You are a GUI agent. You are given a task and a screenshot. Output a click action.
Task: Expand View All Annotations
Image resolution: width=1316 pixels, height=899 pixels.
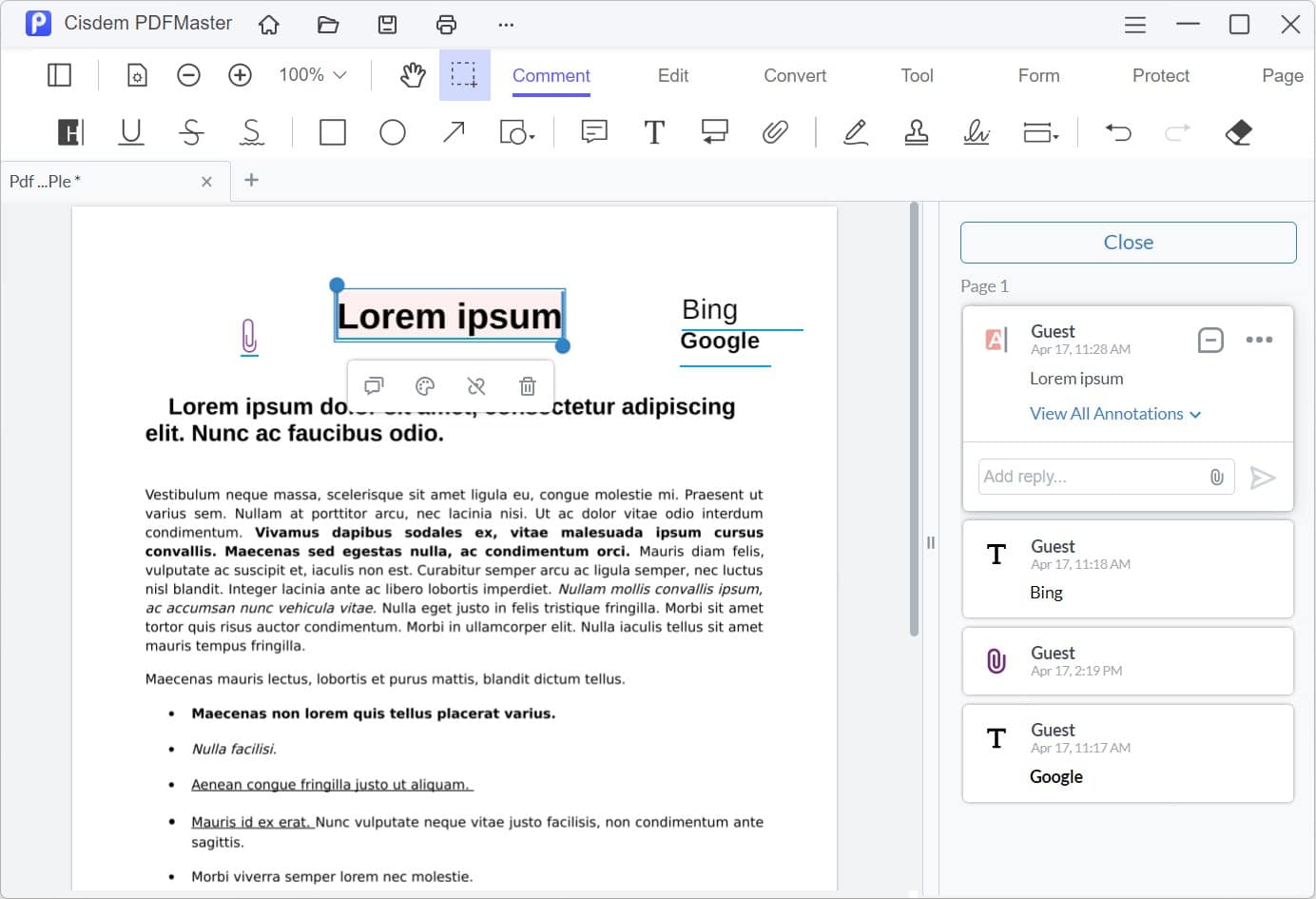coord(1115,414)
